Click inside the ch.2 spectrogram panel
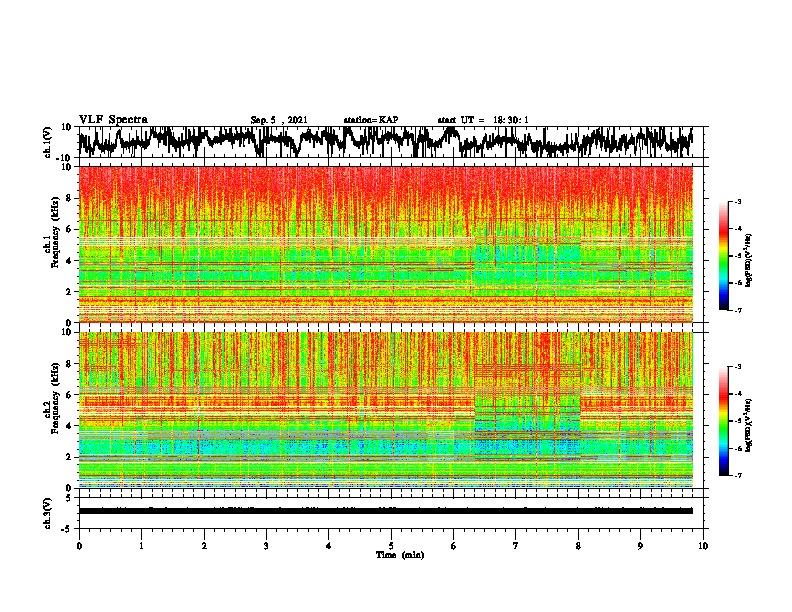The height and width of the screenshot is (612, 792). coord(385,410)
